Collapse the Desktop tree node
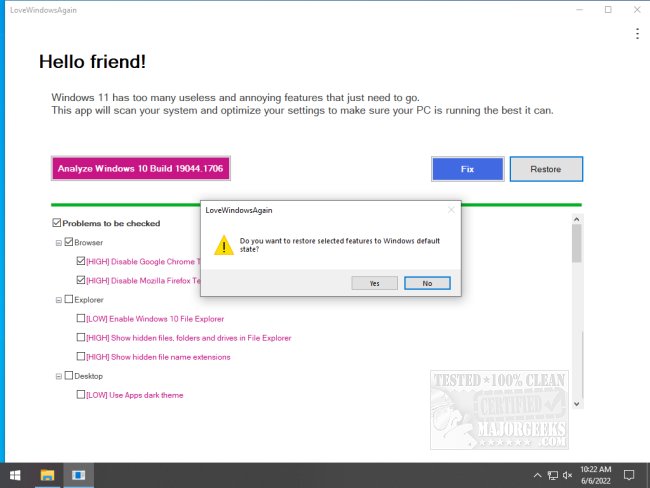Screen dimensions: 650x488 pos(59,376)
